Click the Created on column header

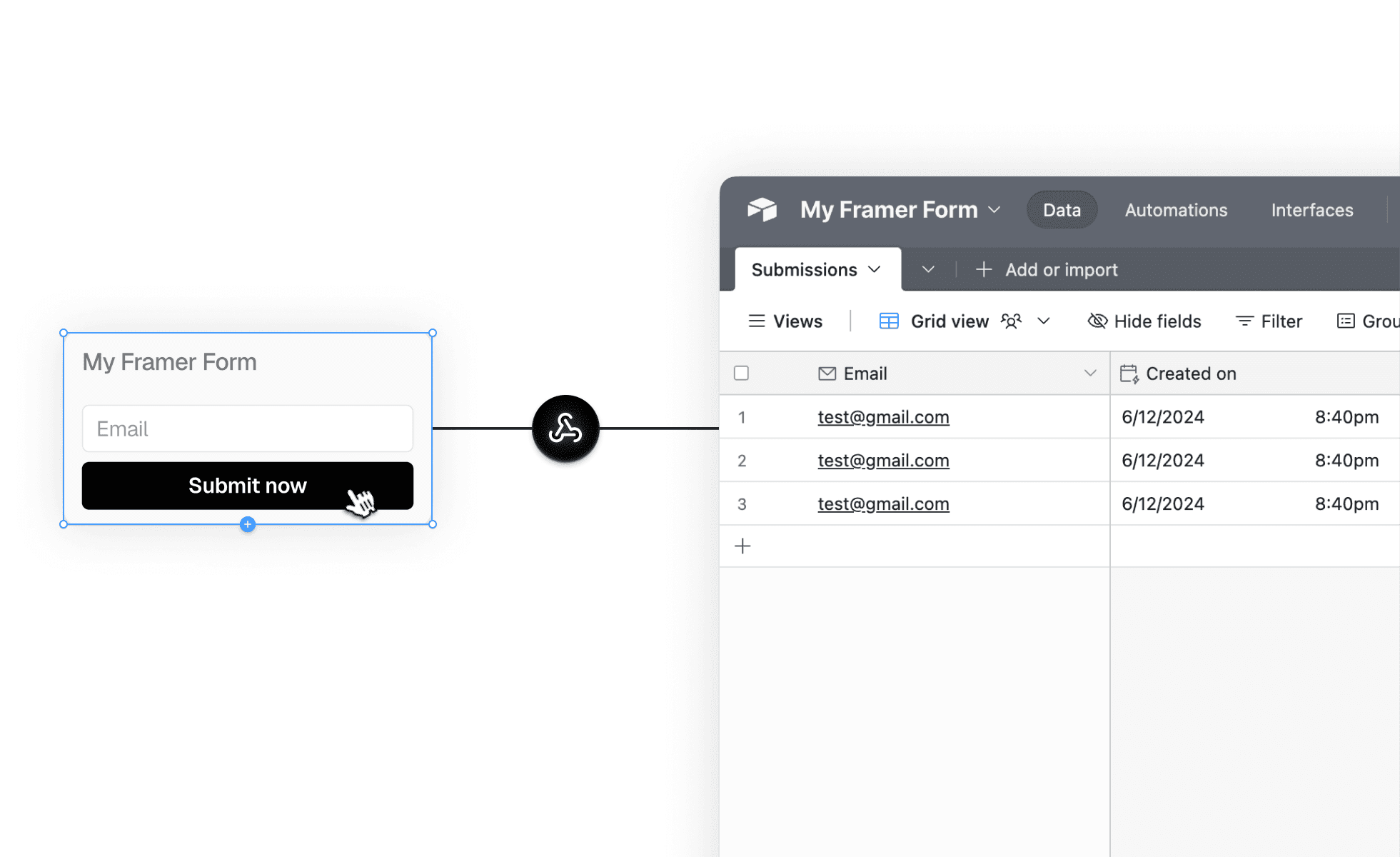point(1255,374)
